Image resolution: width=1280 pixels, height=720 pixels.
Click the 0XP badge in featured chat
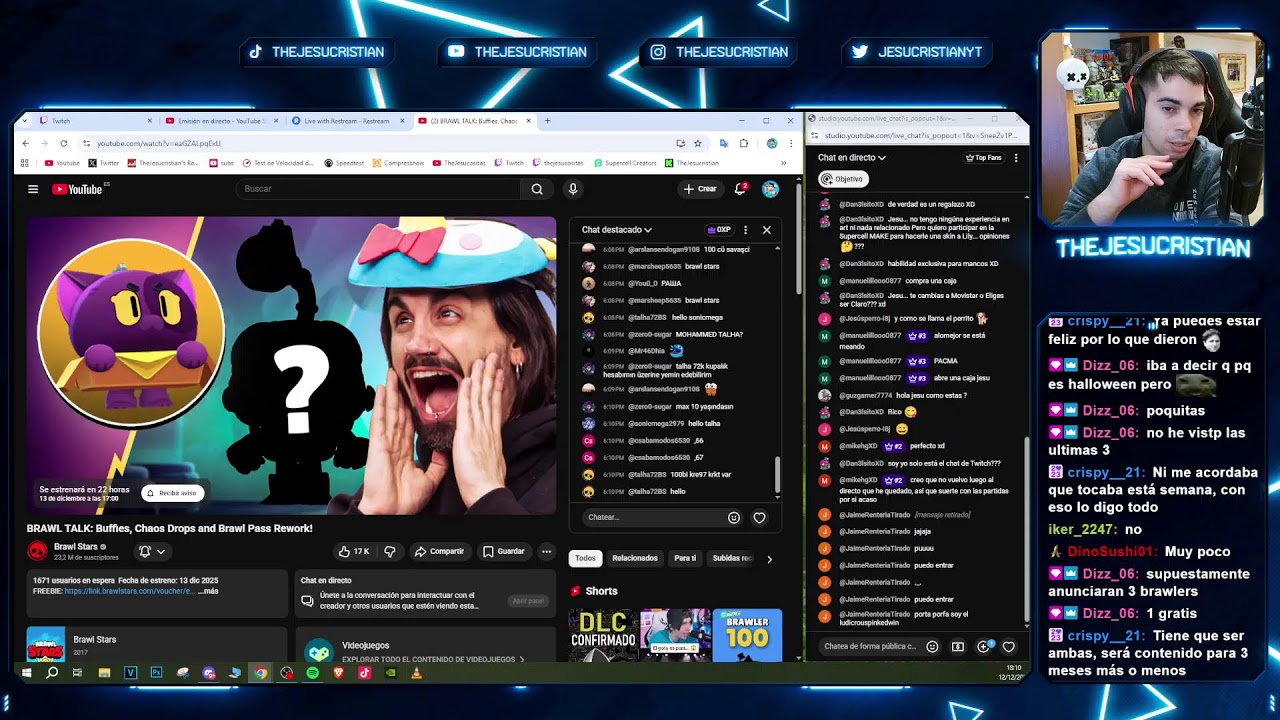pyautogui.click(x=719, y=230)
